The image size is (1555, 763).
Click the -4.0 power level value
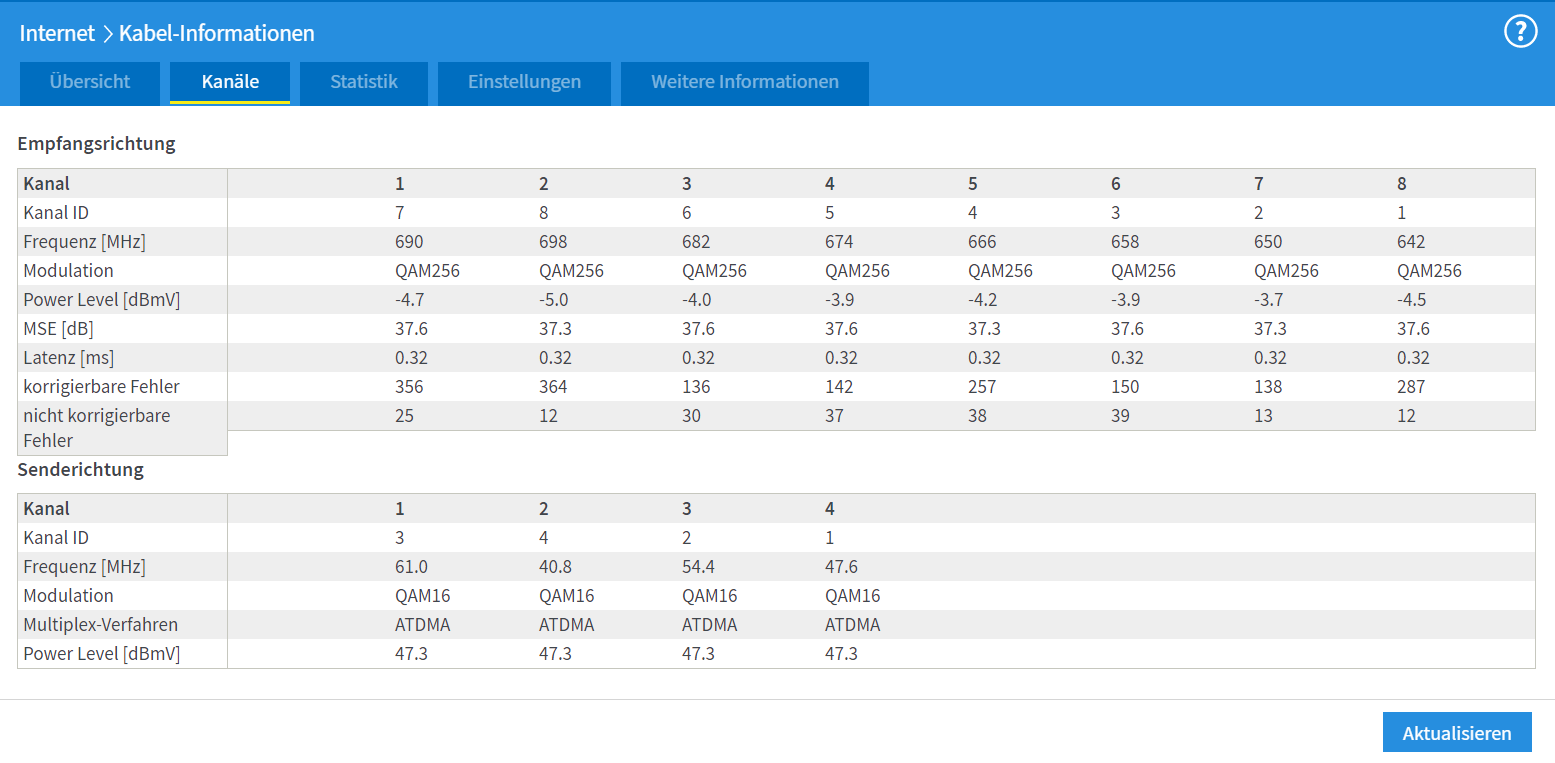[698, 300]
